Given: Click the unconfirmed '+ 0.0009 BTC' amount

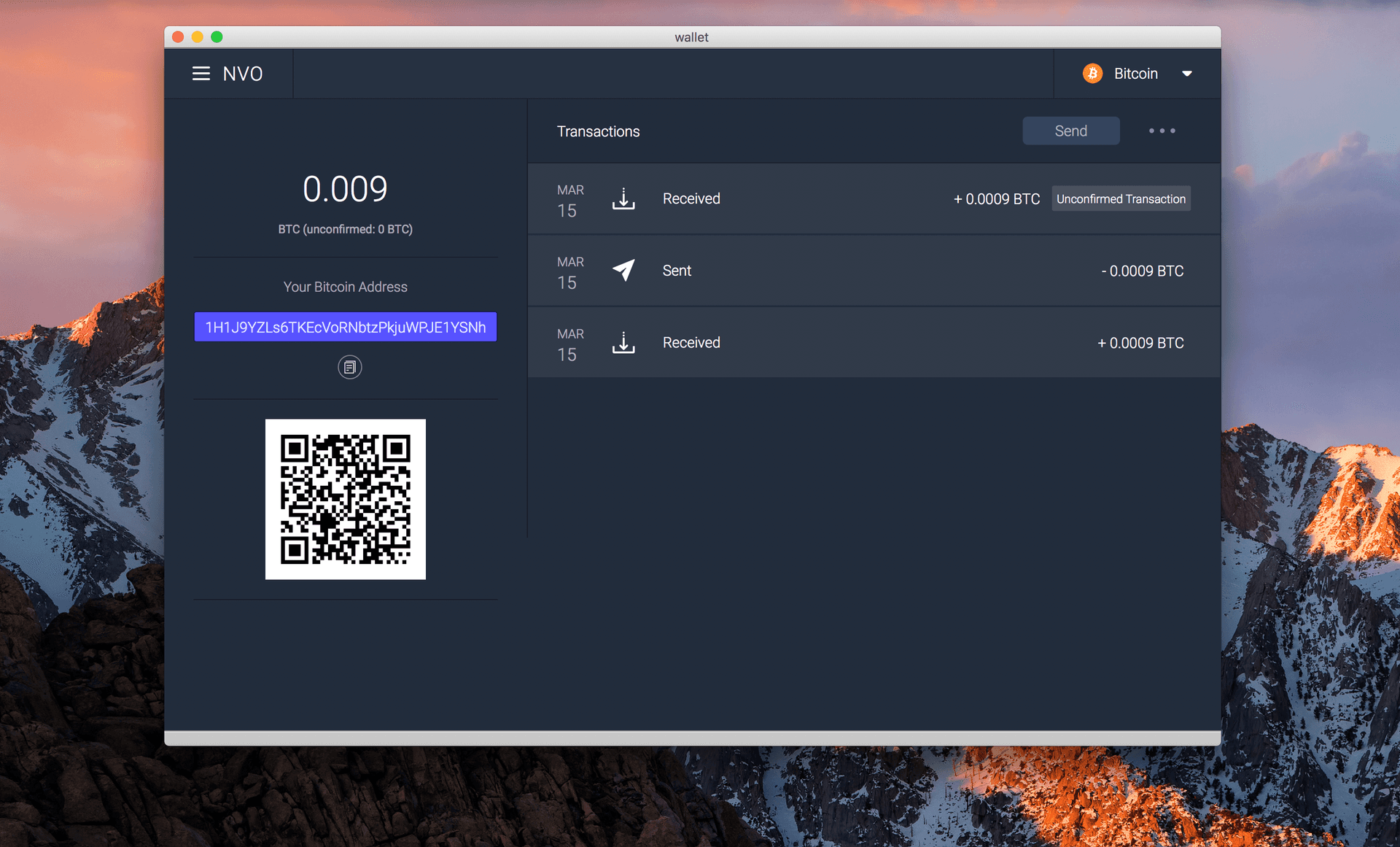Looking at the screenshot, I should click(x=997, y=199).
